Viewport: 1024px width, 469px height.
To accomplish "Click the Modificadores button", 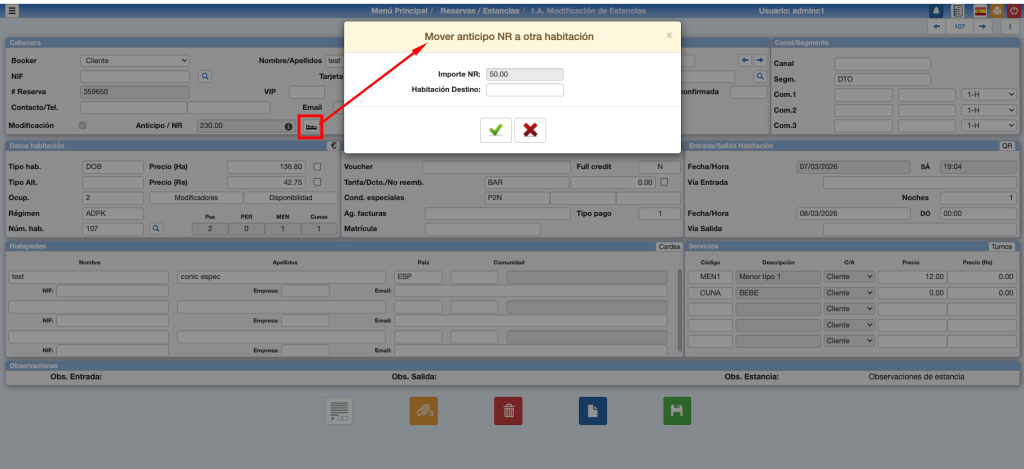I will point(196,198).
